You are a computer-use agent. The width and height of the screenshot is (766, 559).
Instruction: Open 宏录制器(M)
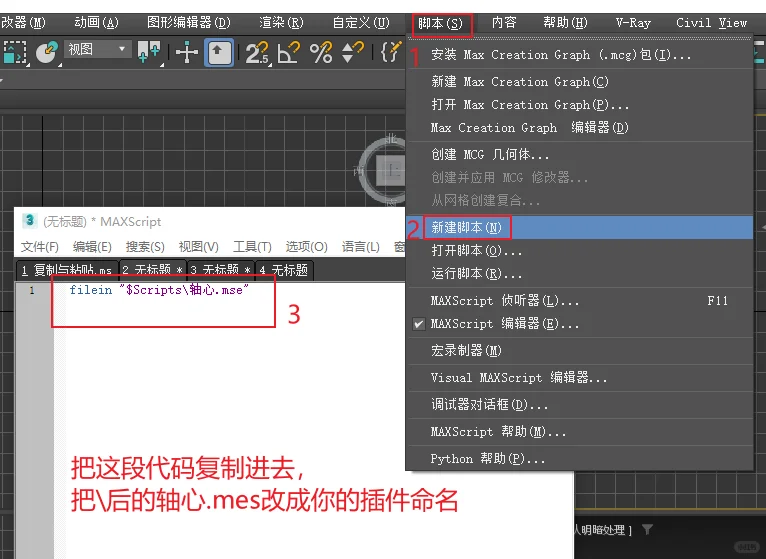coord(579,350)
